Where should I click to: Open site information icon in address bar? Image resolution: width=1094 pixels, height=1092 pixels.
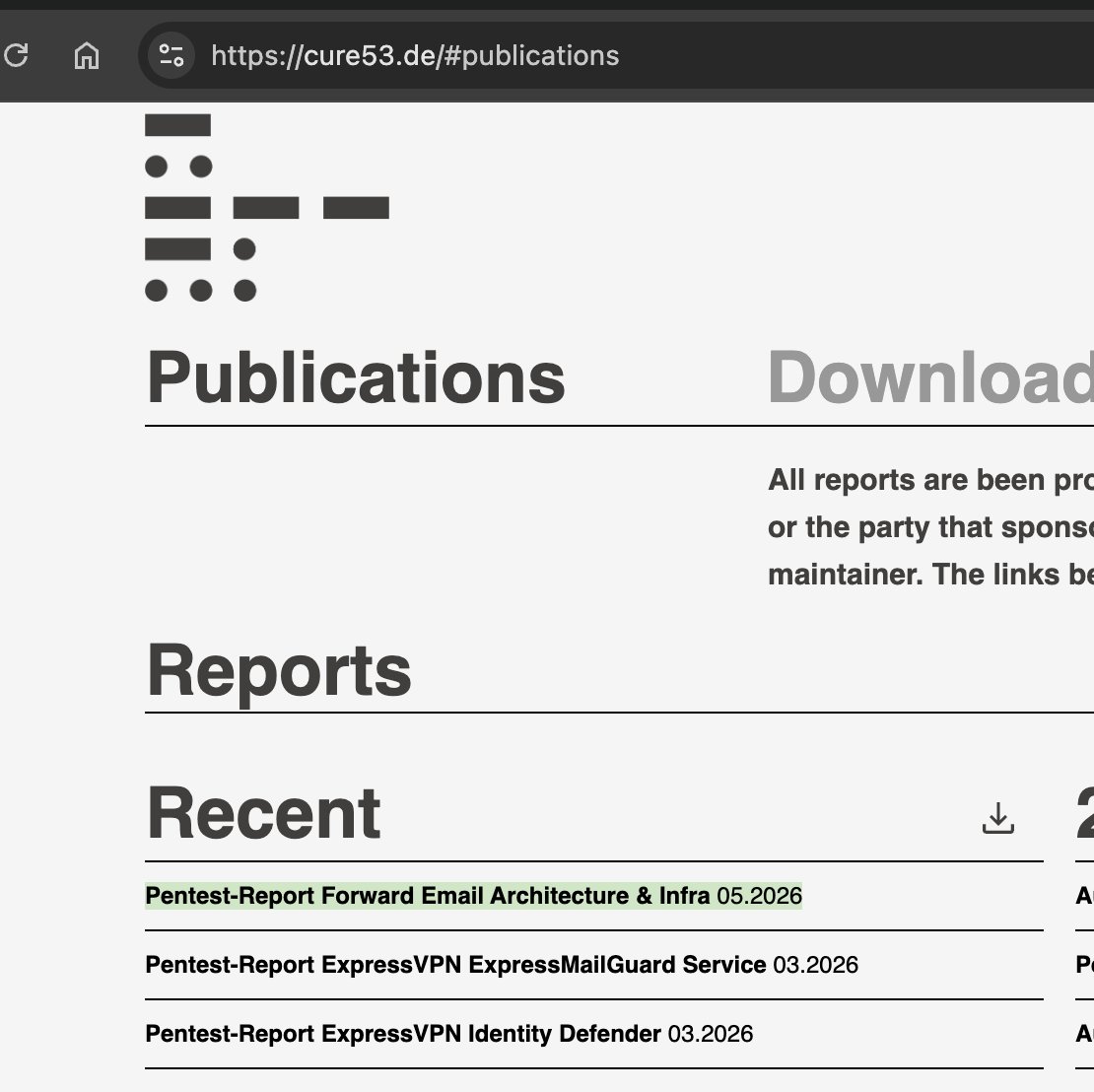pos(171,55)
